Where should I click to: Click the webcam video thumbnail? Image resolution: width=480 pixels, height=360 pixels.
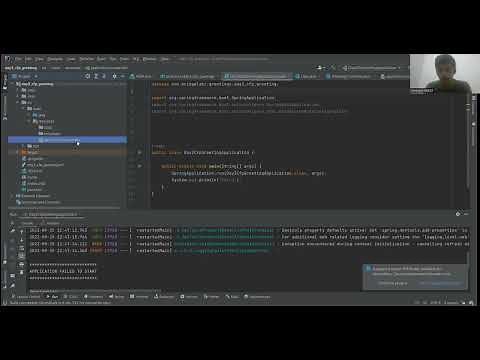445,74
